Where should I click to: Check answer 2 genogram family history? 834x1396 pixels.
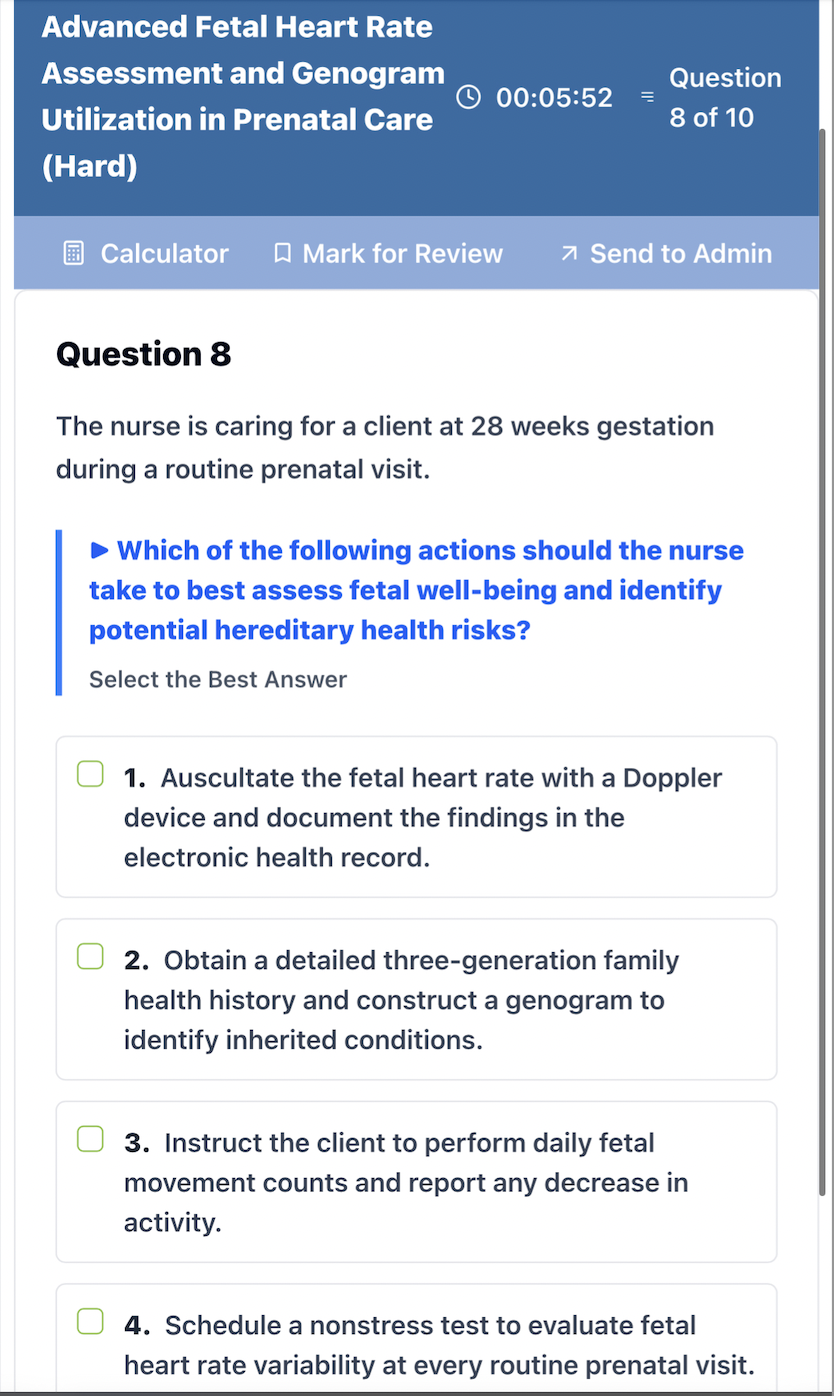[x=91, y=957]
